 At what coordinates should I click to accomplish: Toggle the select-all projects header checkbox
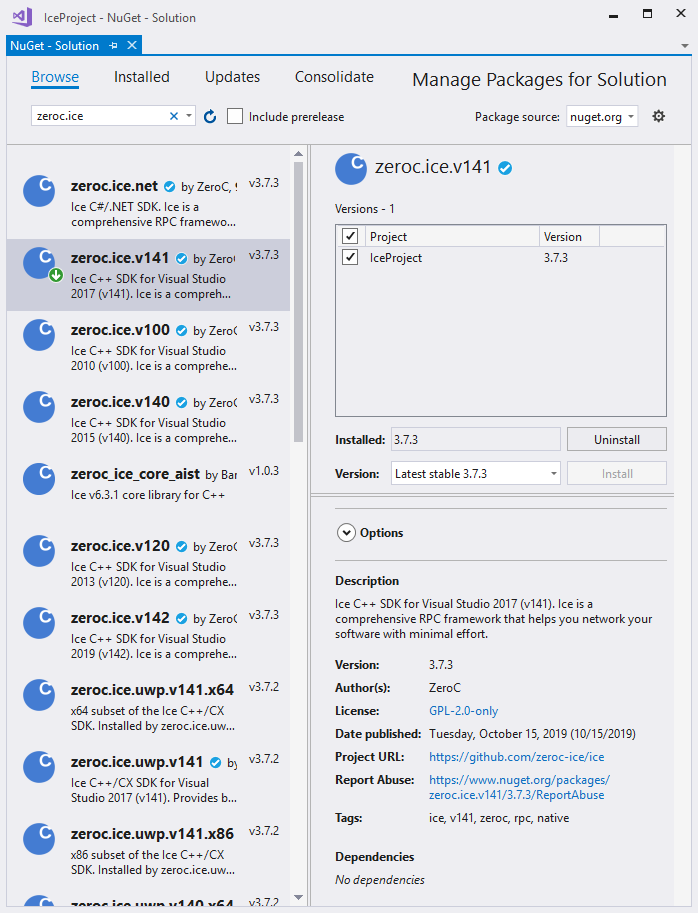pyautogui.click(x=350, y=237)
